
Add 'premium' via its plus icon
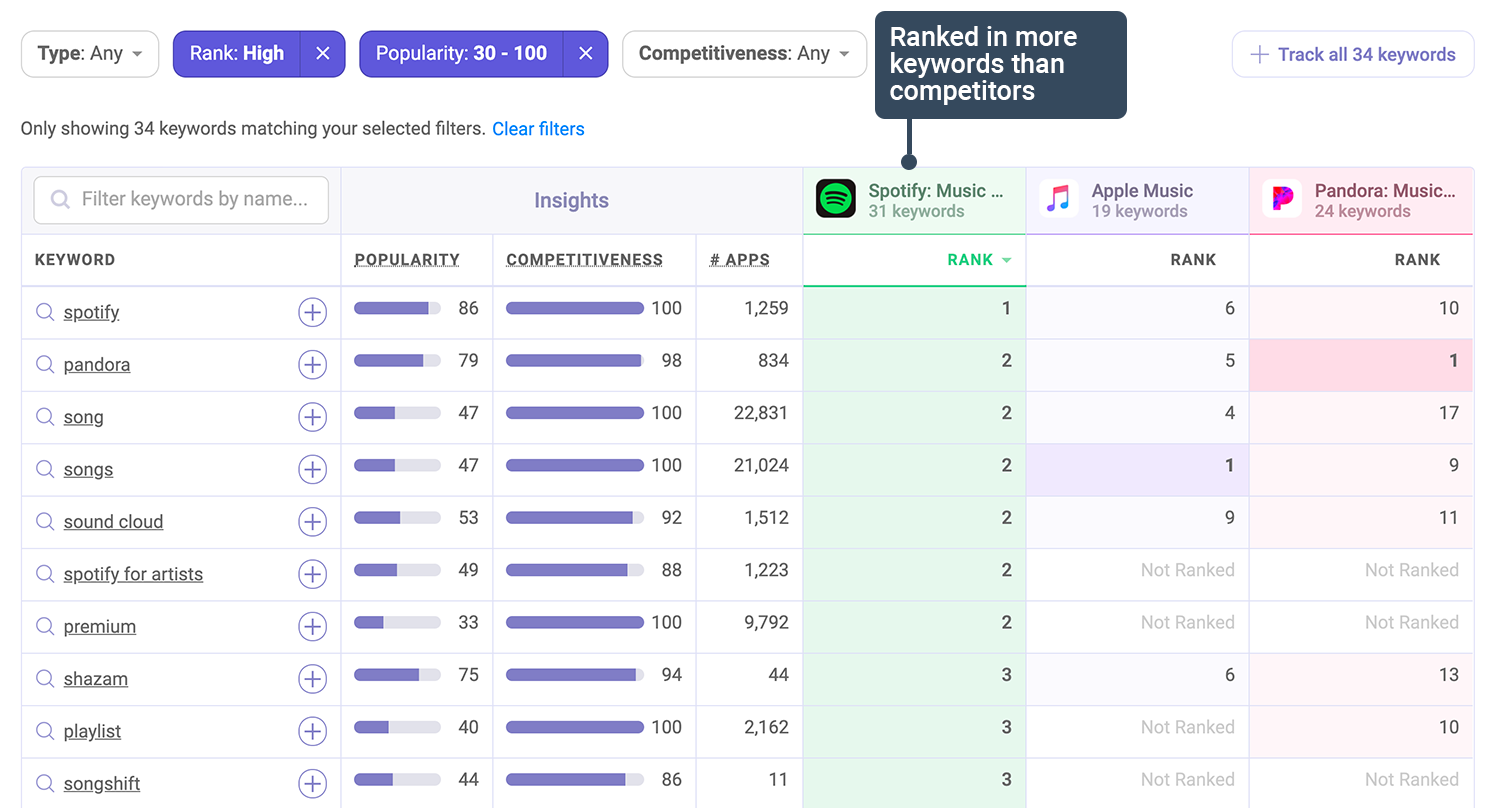coord(312,626)
